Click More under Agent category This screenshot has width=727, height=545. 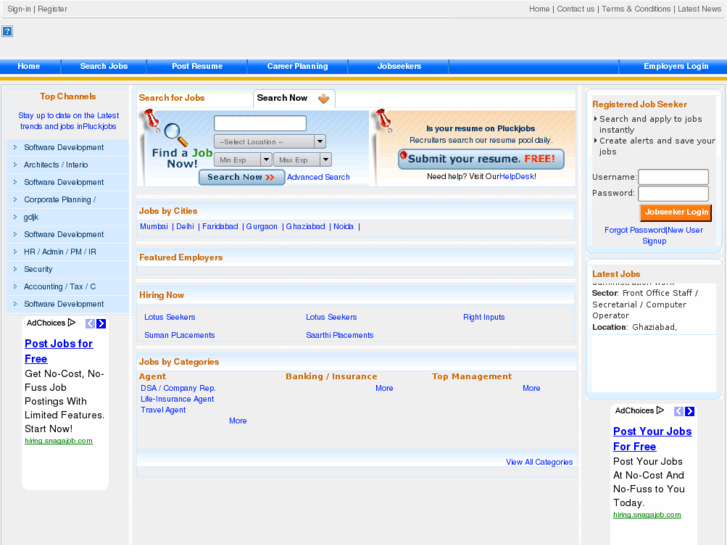click(238, 421)
